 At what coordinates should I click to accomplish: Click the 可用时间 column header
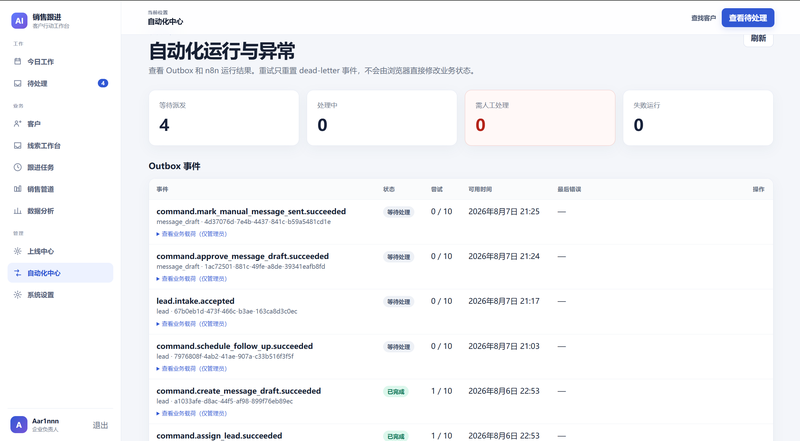pyautogui.click(x=480, y=189)
